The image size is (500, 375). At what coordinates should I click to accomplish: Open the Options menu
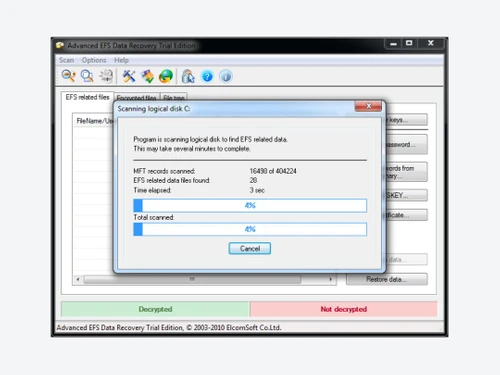point(94,60)
